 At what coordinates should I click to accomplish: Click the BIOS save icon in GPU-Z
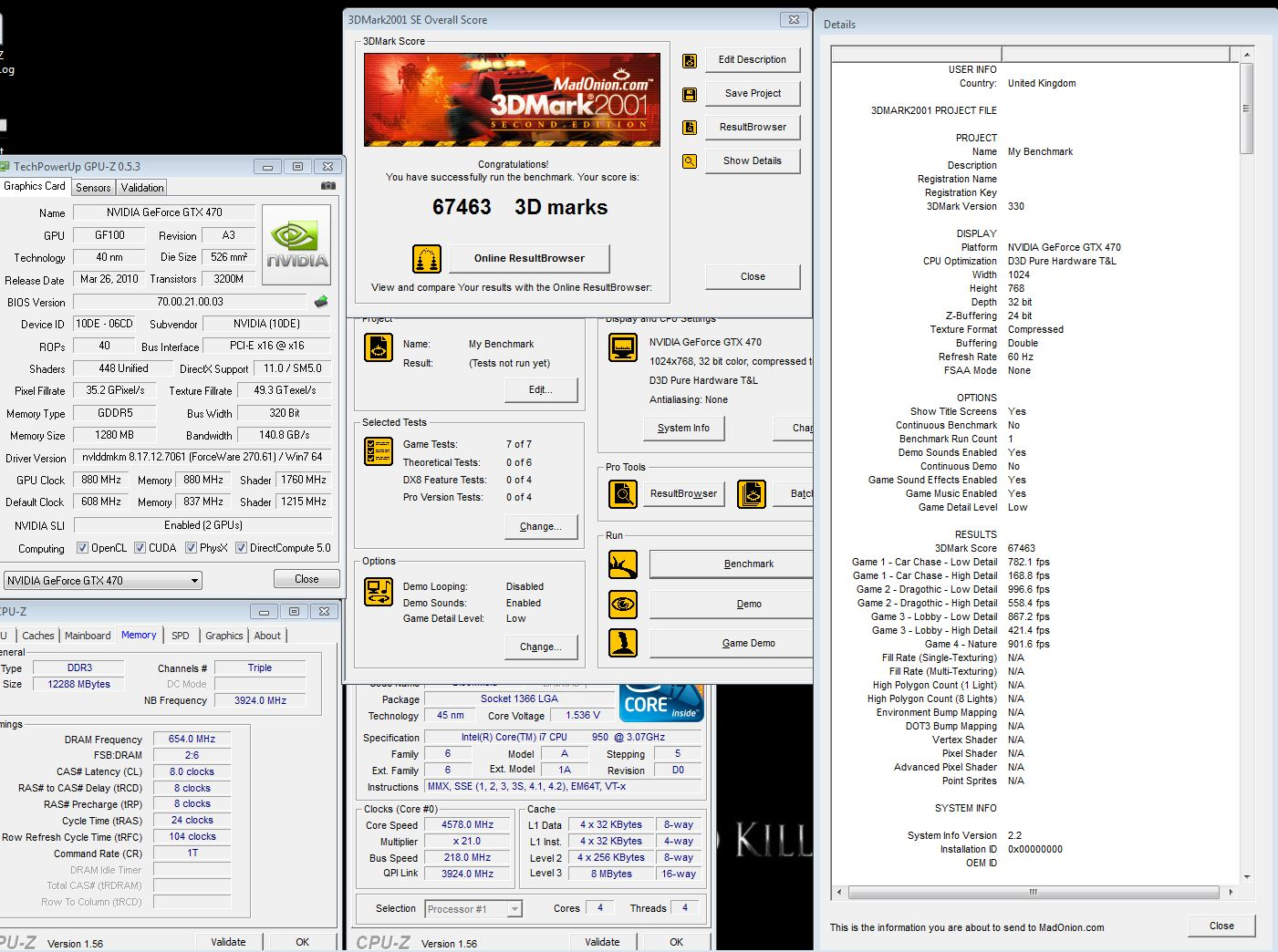(x=321, y=302)
